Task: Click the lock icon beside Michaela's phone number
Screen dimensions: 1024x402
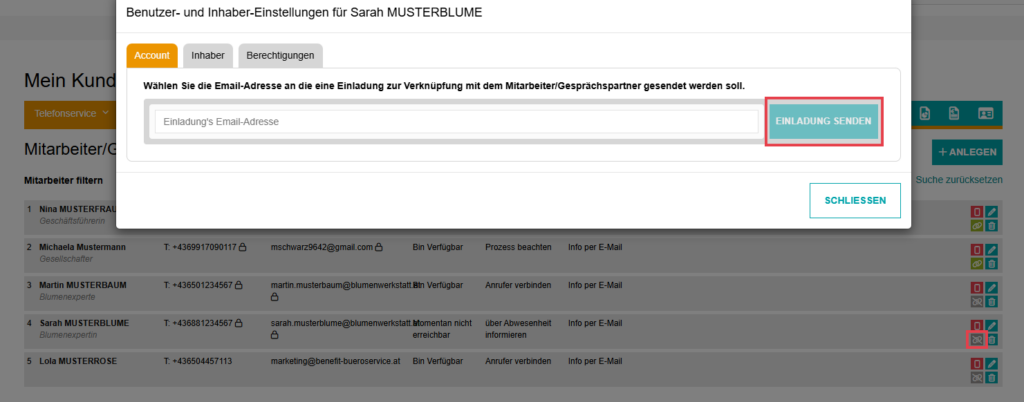Action: tap(242, 247)
